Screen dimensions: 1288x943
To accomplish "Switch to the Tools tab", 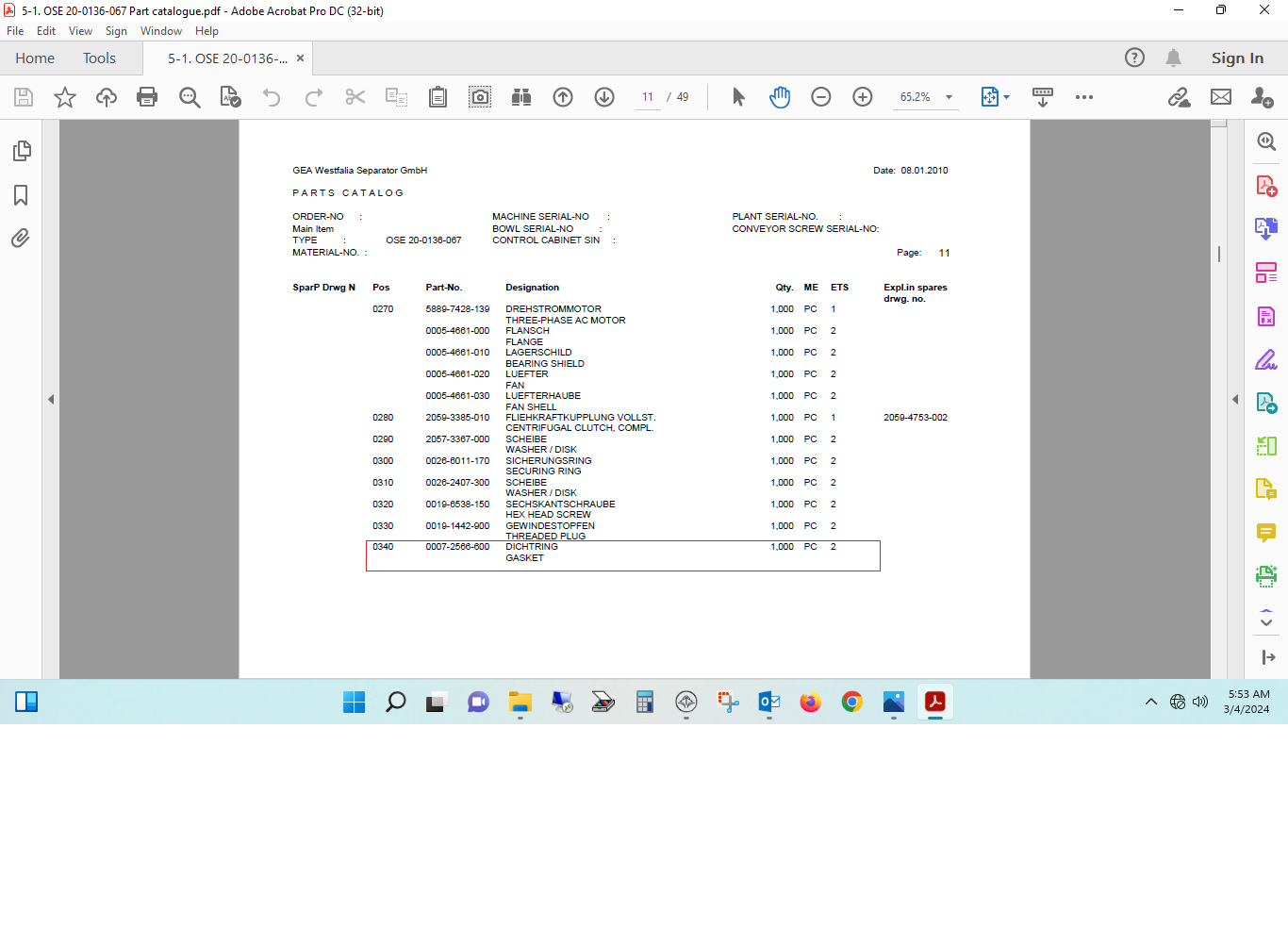I will click(x=99, y=58).
